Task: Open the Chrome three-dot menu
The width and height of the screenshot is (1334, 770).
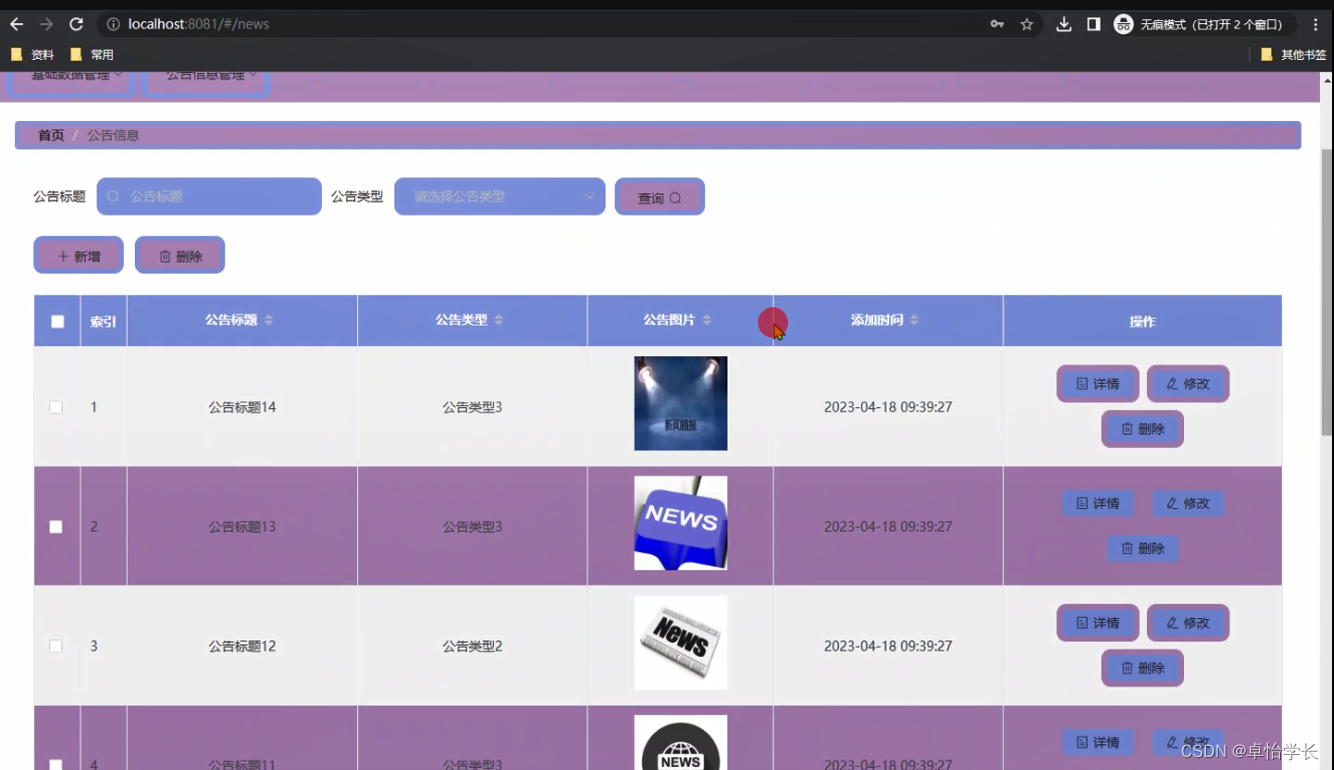Action: coord(1316,24)
